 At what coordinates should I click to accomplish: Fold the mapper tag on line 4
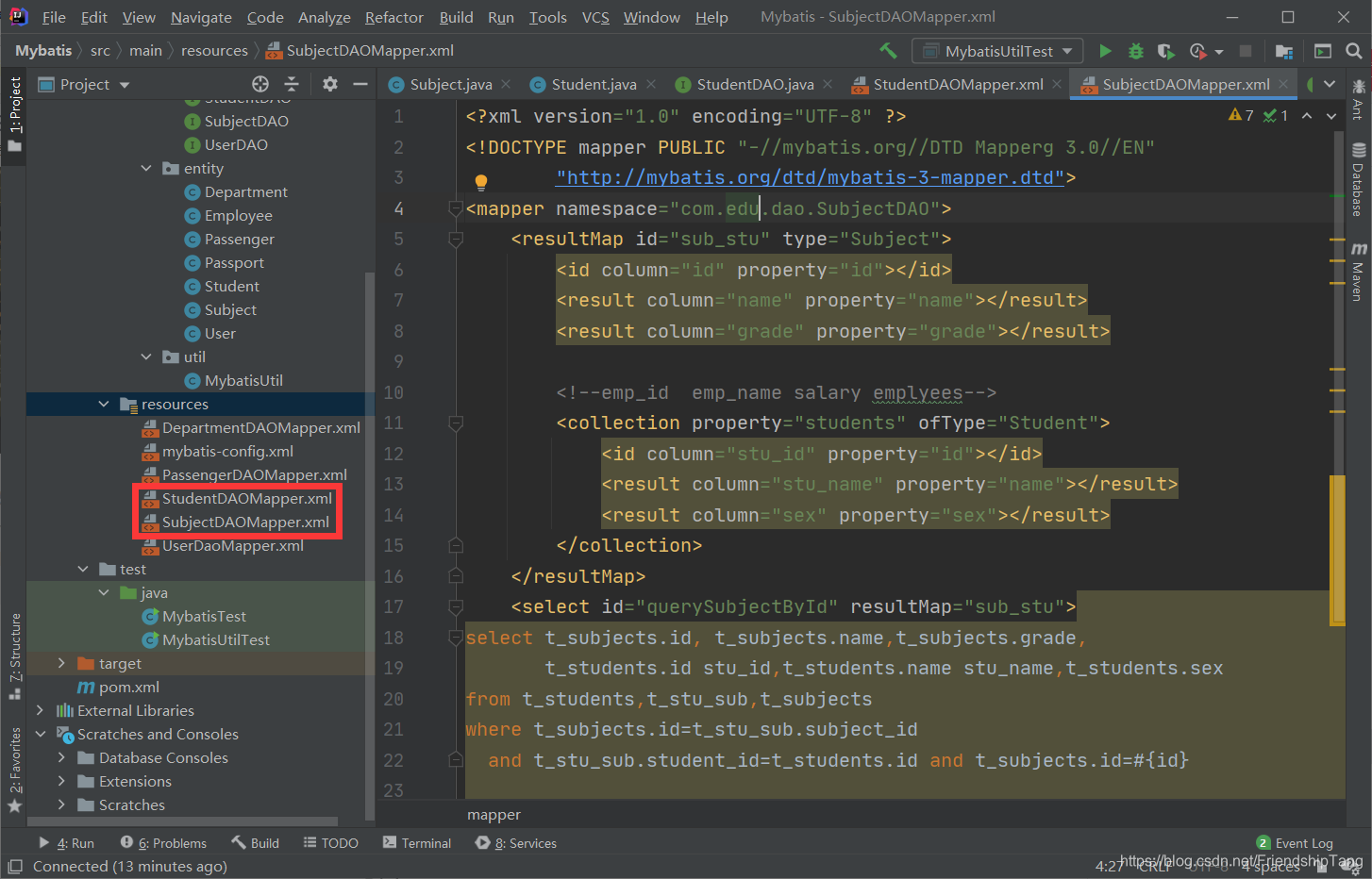pos(456,208)
